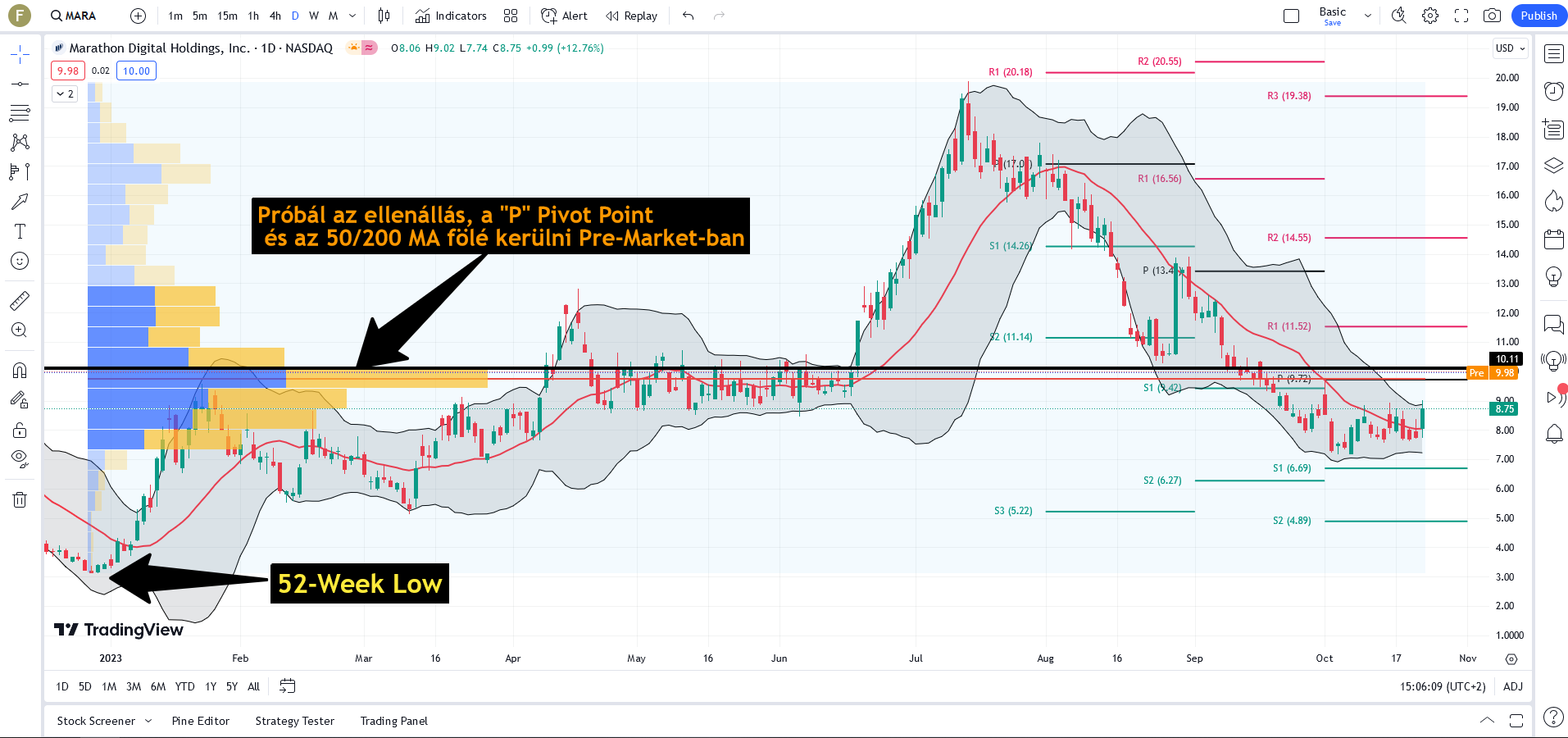
Task: Open the patterns drawing tool
Action: click(20, 142)
